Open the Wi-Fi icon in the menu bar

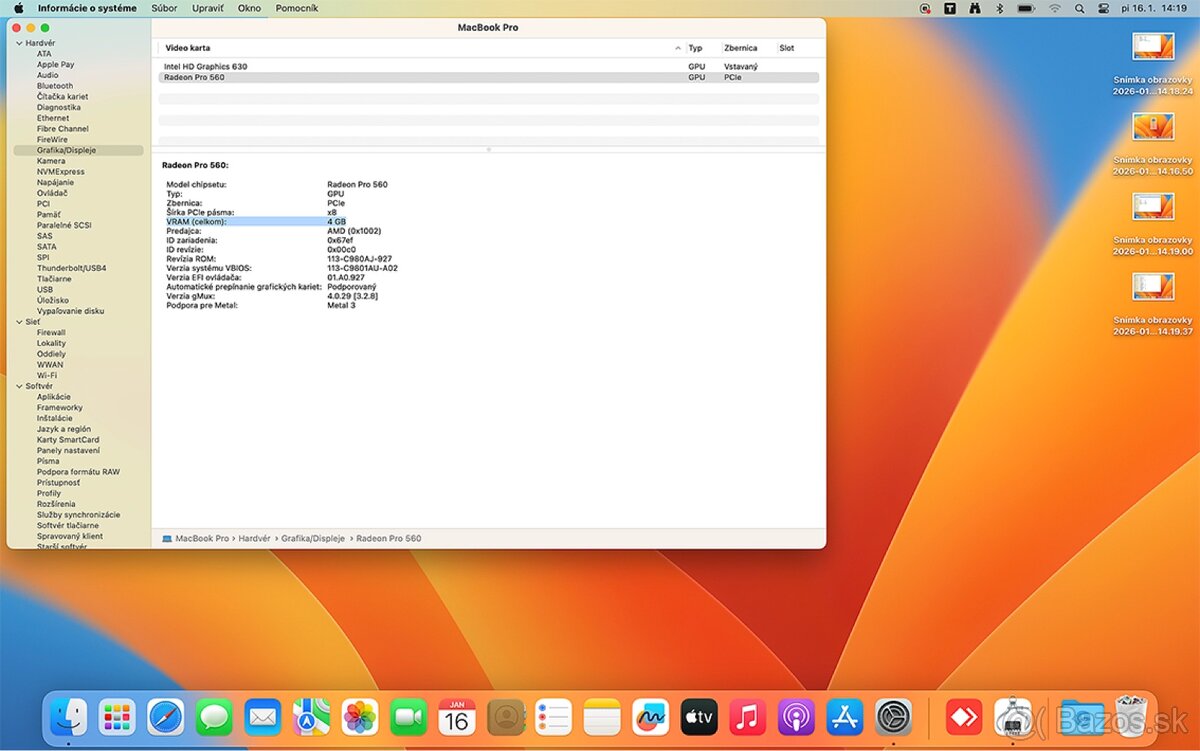(x=1054, y=8)
